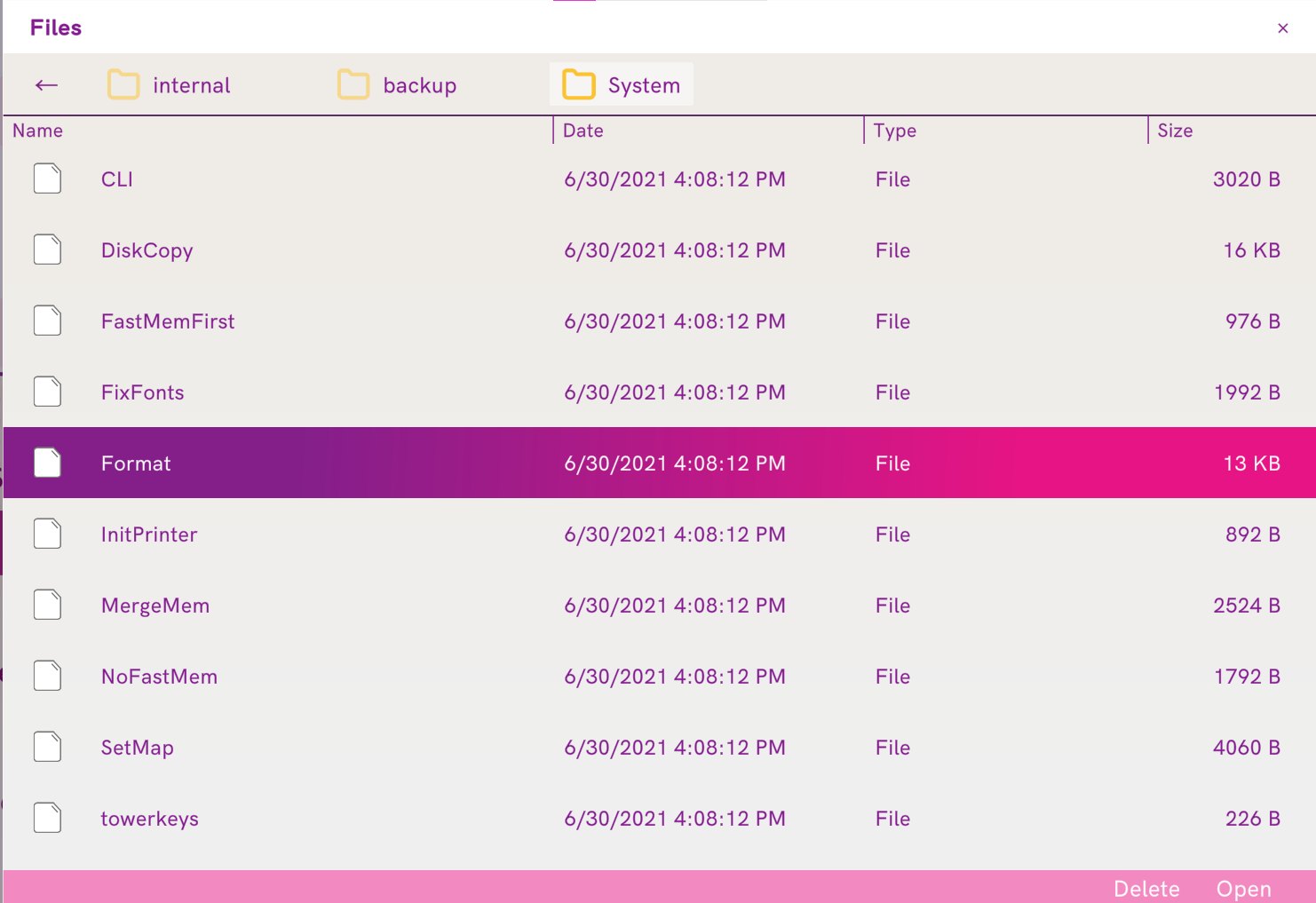Close the Files dialog
Viewport: 1316px width, 903px height.
tap(1283, 28)
